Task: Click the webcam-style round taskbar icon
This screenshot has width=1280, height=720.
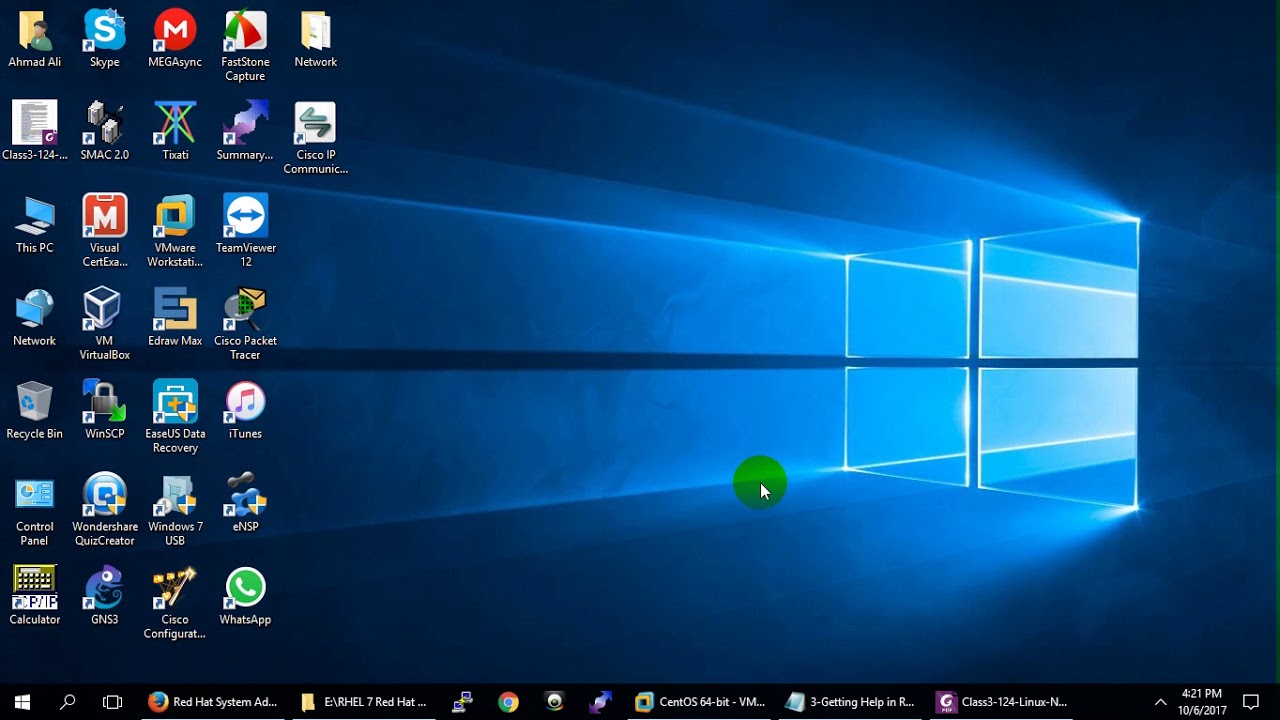Action: pyautogui.click(x=554, y=702)
